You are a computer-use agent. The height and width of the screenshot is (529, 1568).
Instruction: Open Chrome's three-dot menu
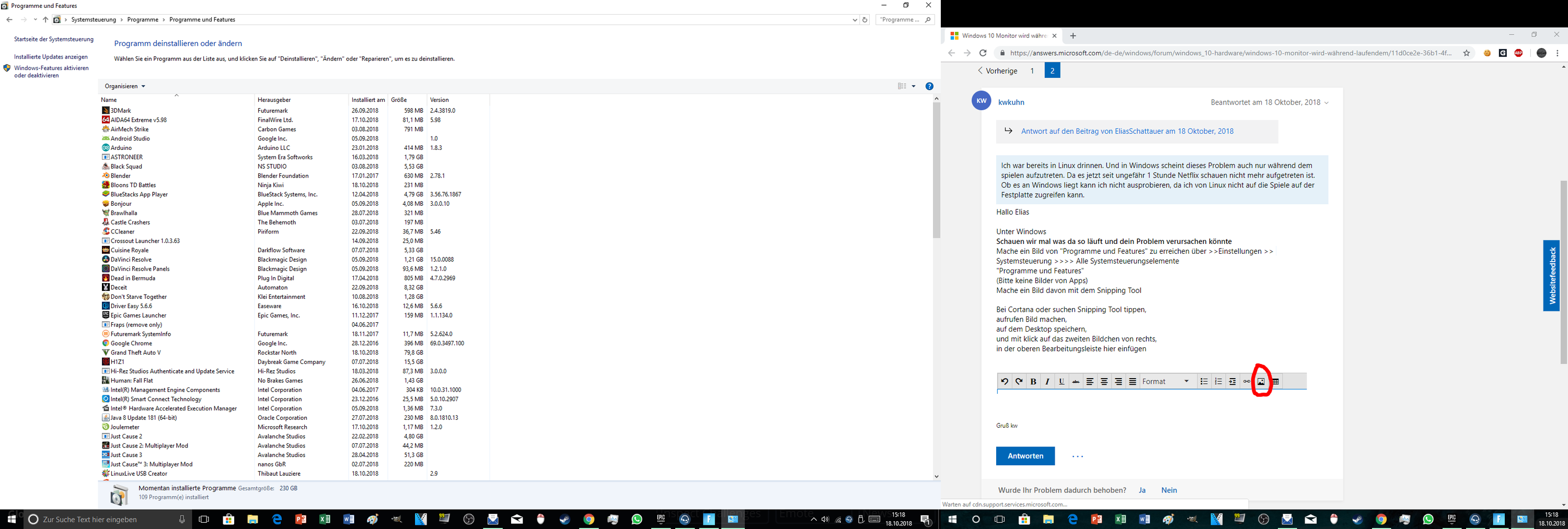[1558, 53]
